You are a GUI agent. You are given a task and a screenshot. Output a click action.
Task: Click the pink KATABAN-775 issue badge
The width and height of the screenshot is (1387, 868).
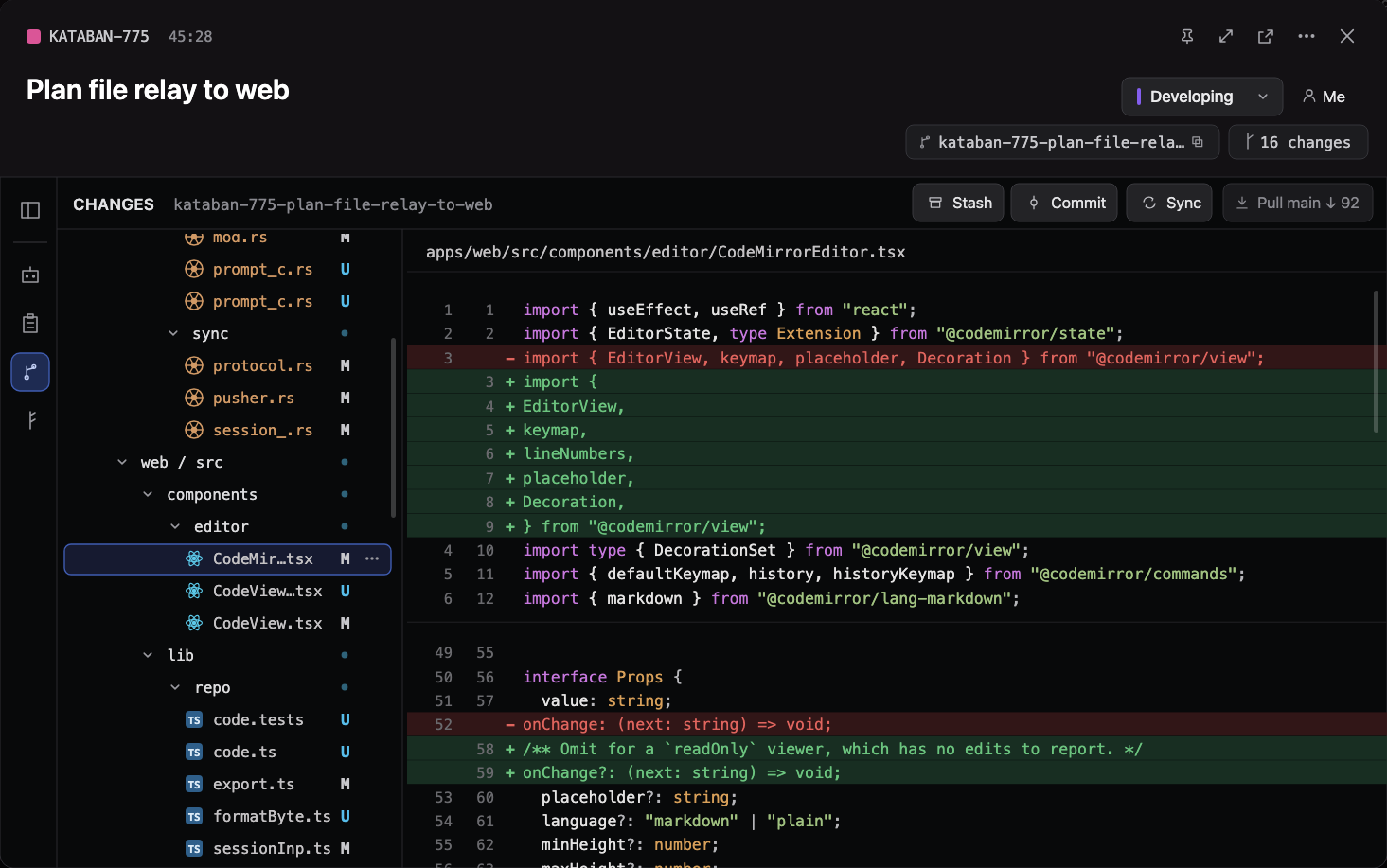click(33, 36)
